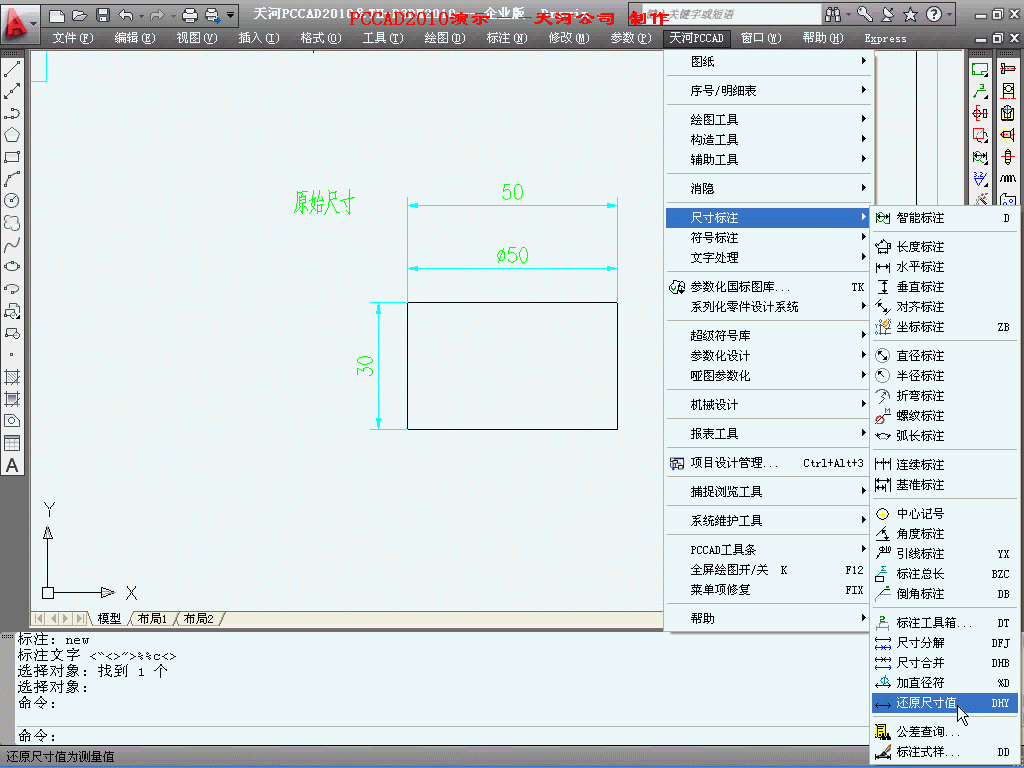
Task: Expand the PCCAD工具条 submenu
Action: 769,550
